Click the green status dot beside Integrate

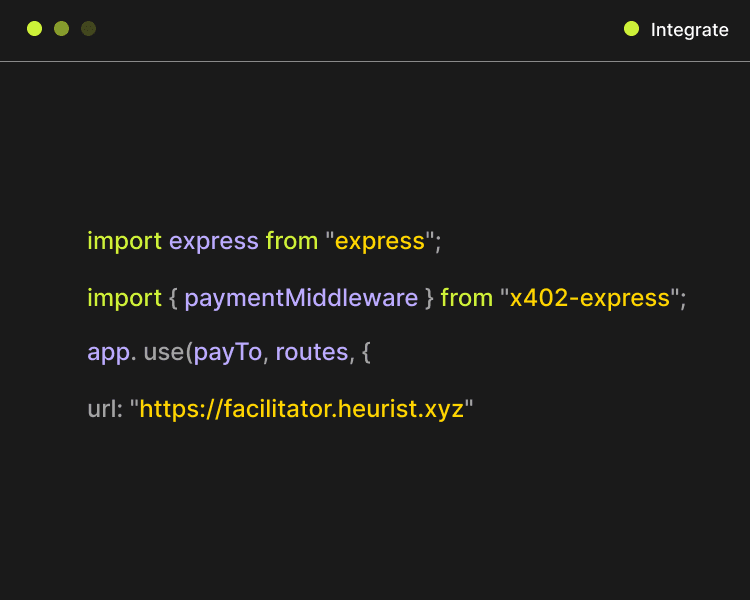pyautogui.click(x=631, y=29)
